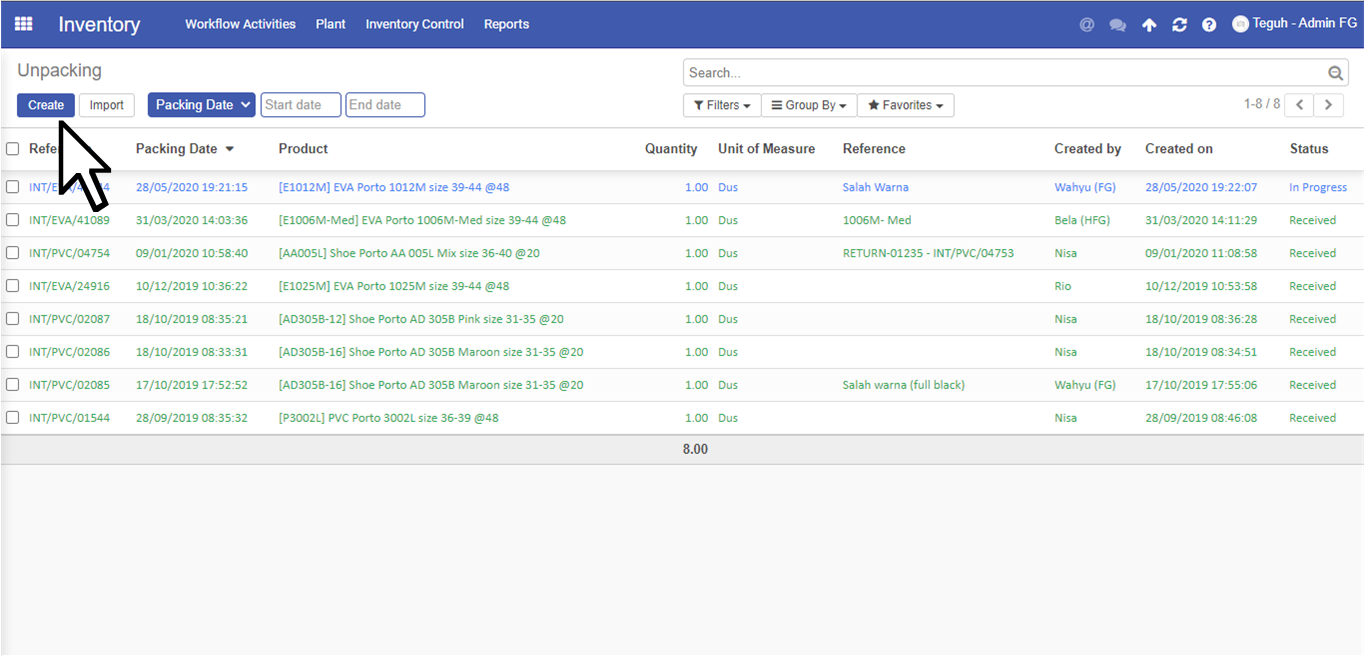Click the search magnifier icon

(1335, 73)
